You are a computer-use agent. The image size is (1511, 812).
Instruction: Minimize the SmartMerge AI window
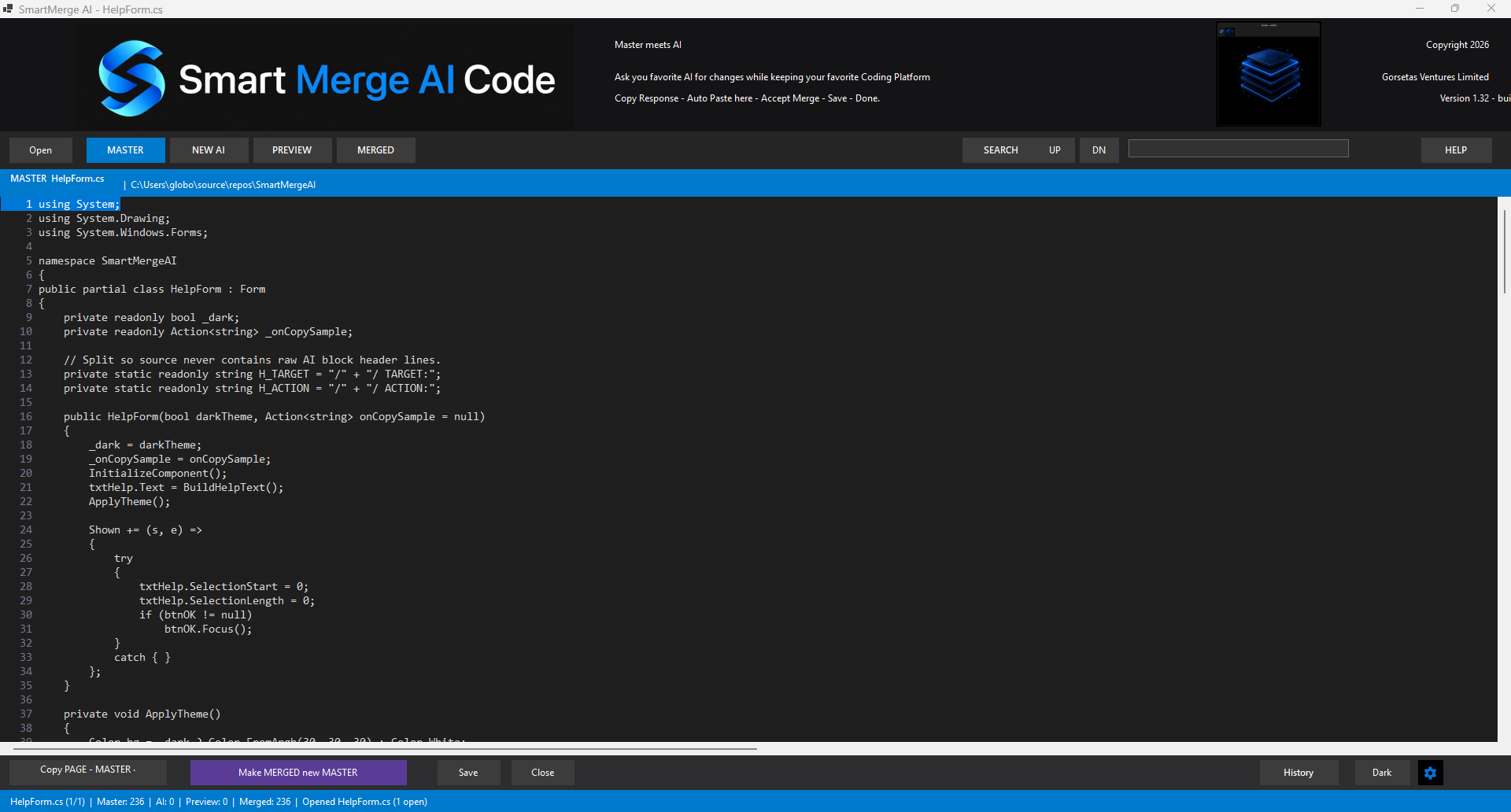1420,9
